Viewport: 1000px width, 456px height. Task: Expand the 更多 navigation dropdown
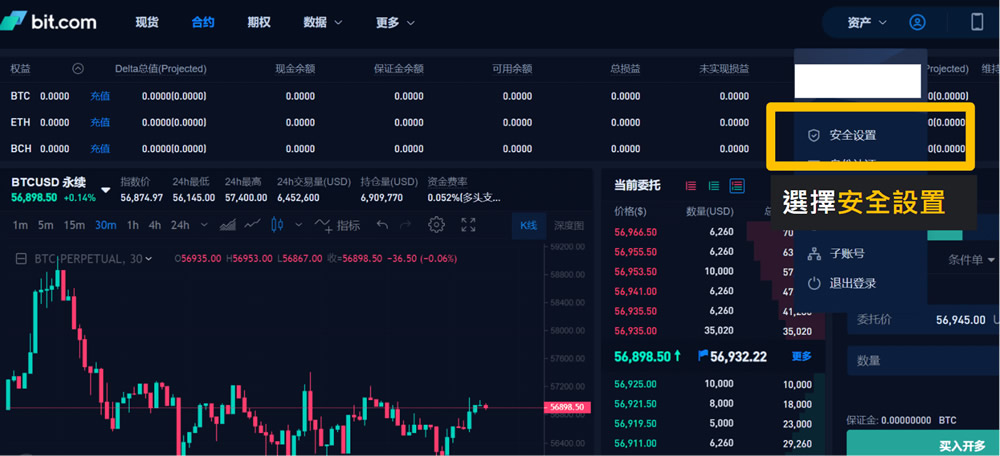coord(395,22)
